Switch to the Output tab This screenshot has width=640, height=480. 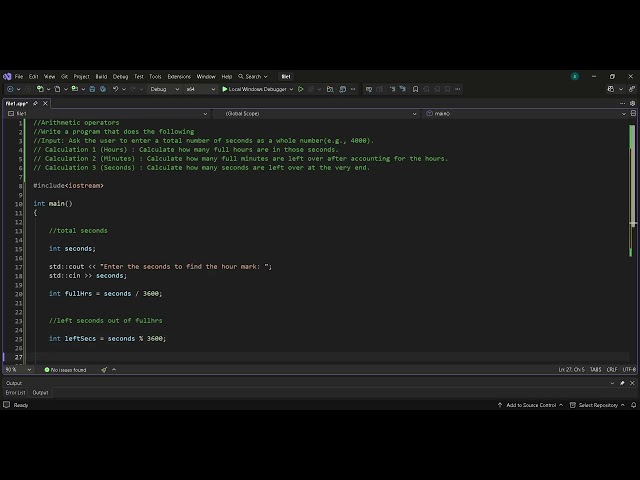click(40, 393)
